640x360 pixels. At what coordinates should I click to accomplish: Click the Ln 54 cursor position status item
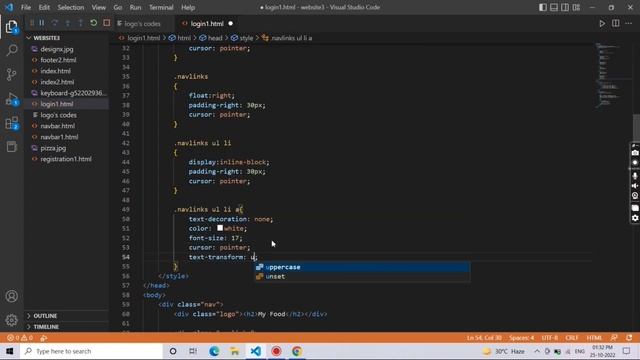484,338
